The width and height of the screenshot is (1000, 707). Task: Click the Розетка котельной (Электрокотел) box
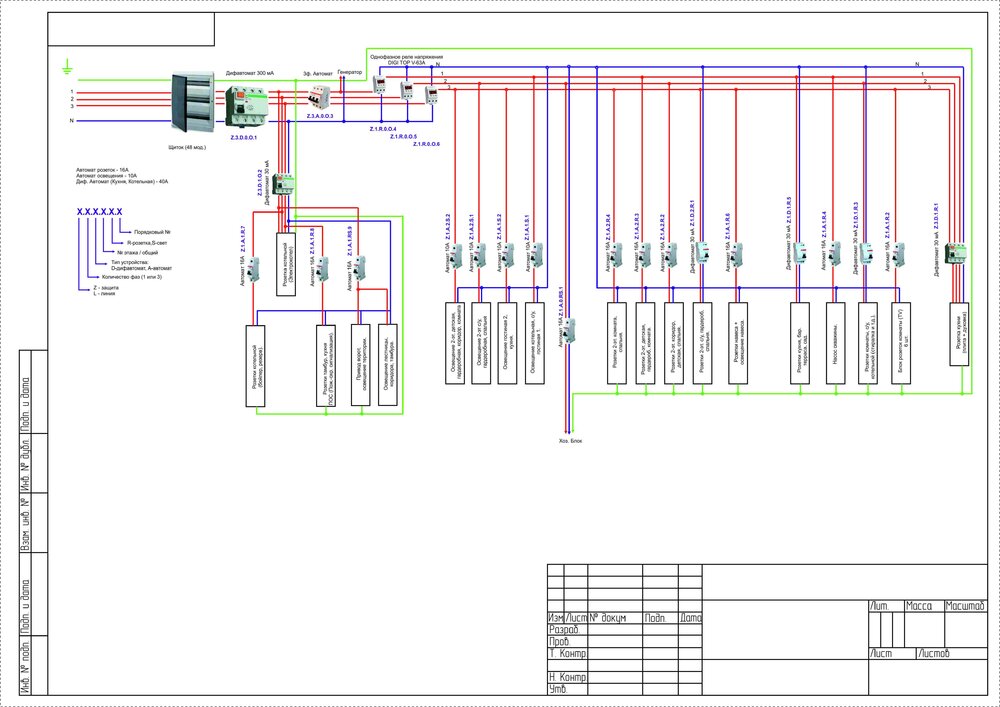[x=286, y=264]
